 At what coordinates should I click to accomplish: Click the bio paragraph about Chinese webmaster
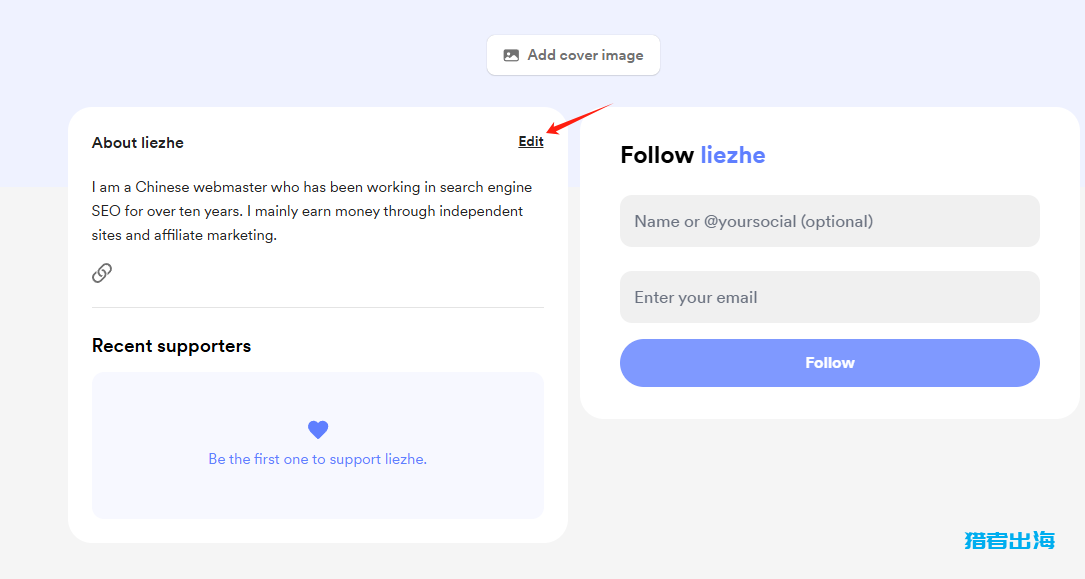coord(312,211)
